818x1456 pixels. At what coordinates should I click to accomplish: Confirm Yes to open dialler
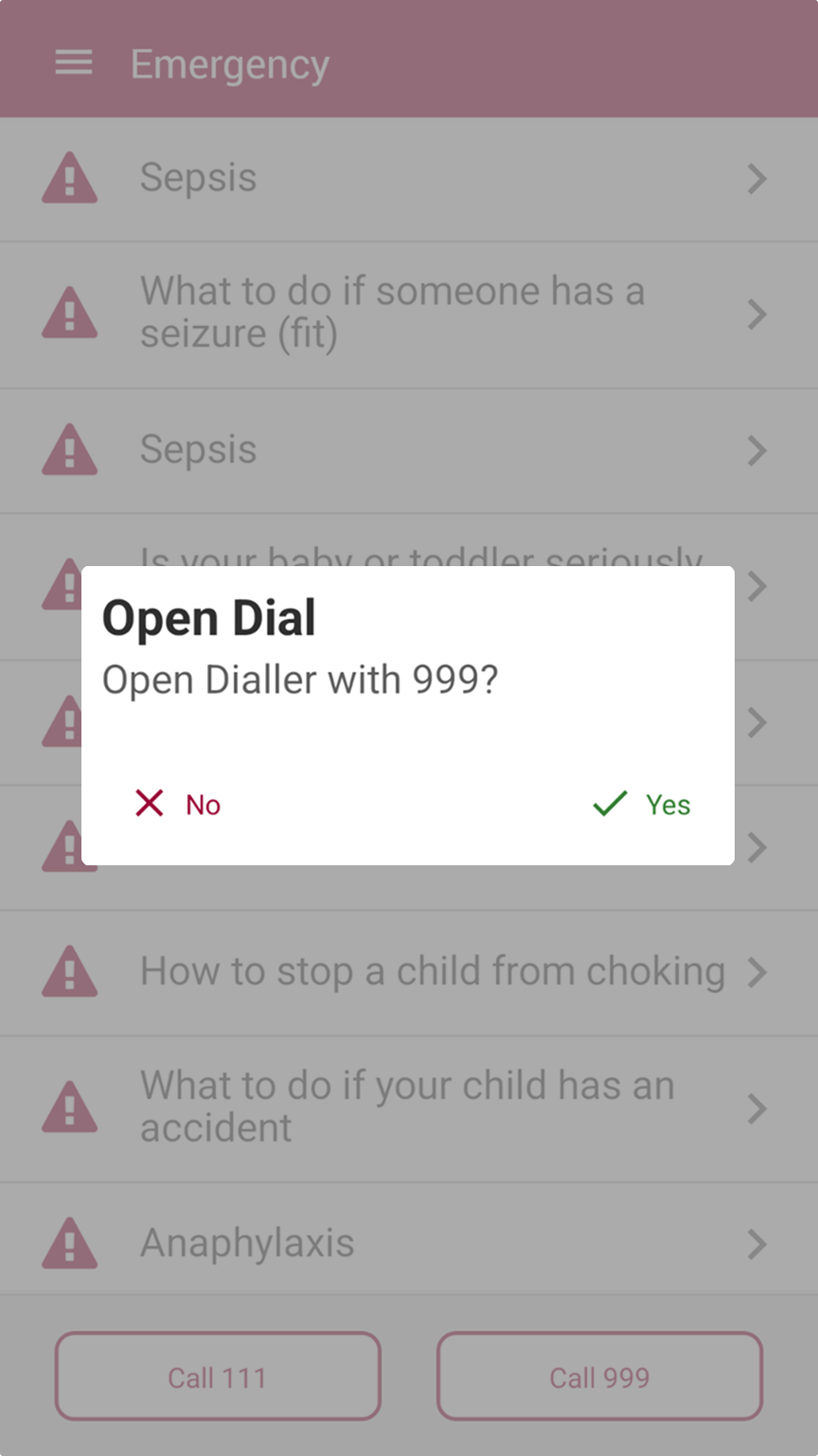[x=642, y=805]
